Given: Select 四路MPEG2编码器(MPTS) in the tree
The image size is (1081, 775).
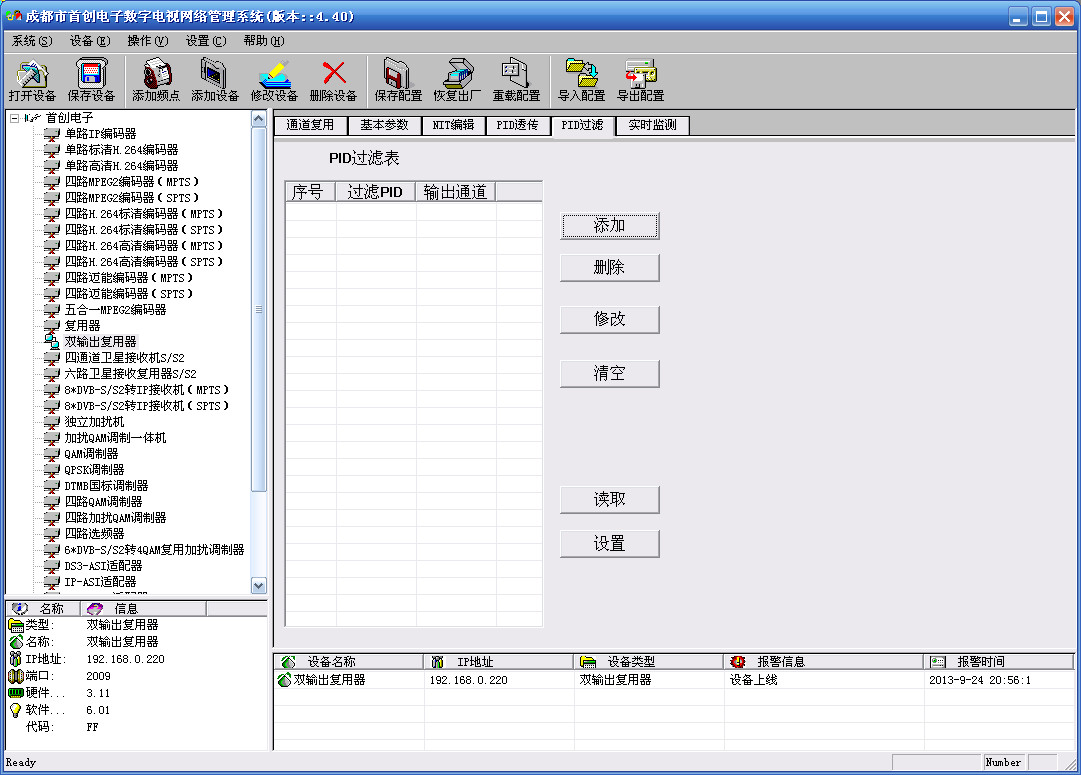Looking at the screenshot, I should coord(131,182).
